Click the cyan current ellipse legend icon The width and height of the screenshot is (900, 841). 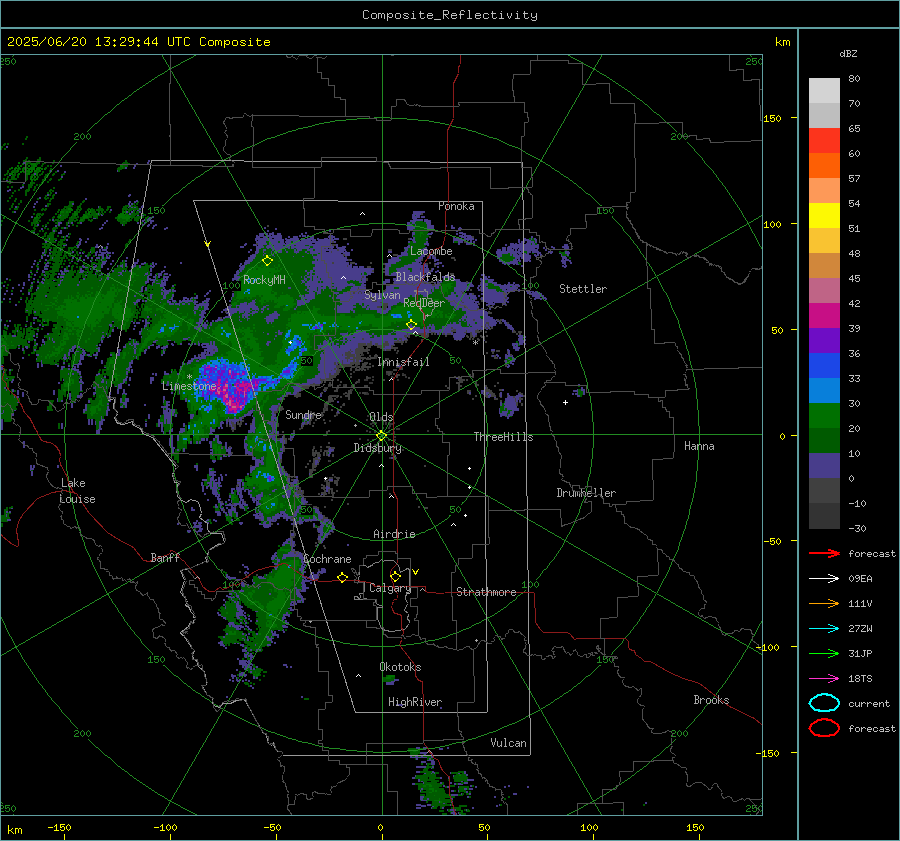(824, 703)
